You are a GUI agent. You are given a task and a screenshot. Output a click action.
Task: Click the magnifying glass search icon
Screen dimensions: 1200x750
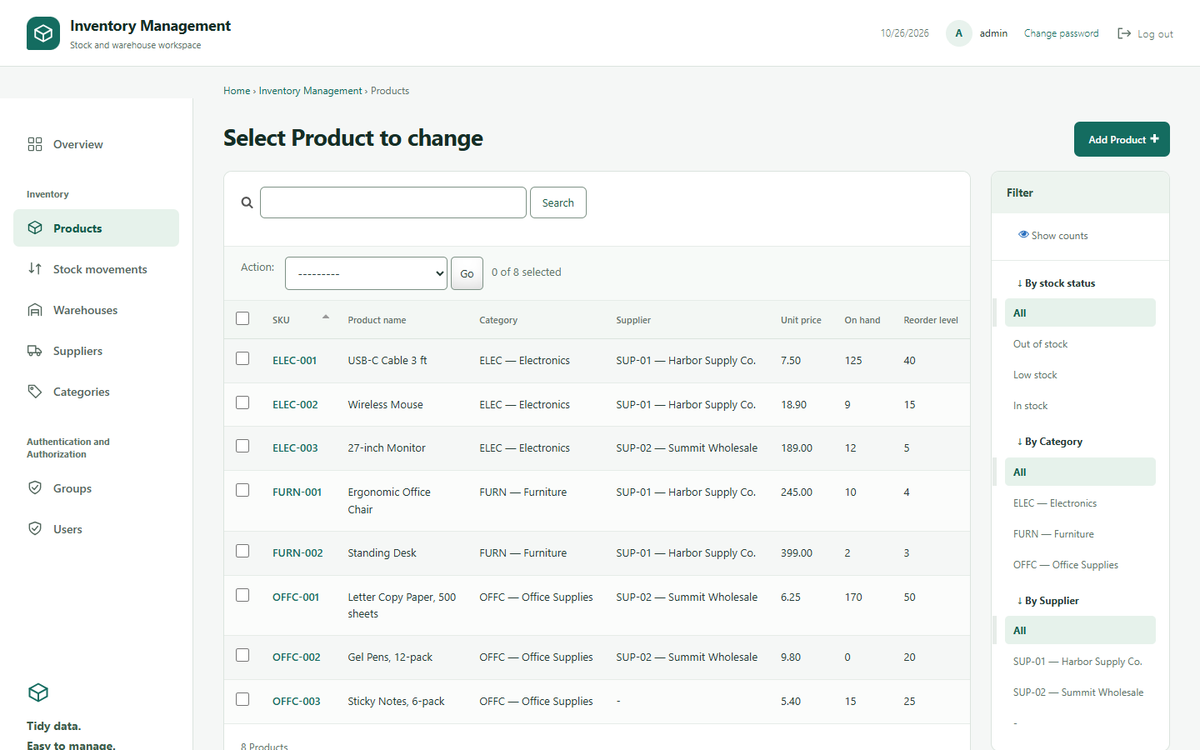pos(247,202)
